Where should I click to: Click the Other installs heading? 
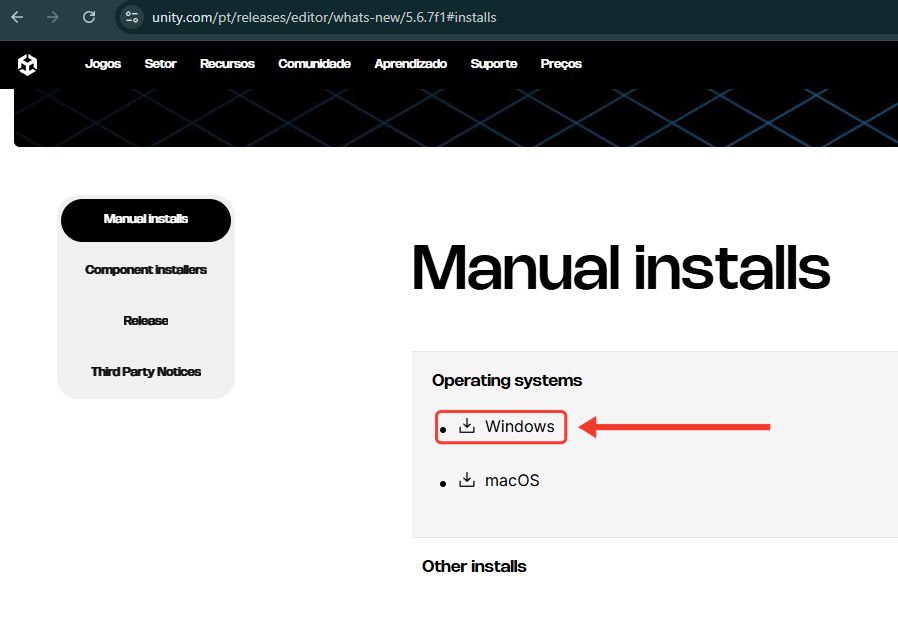click(474, 566)
